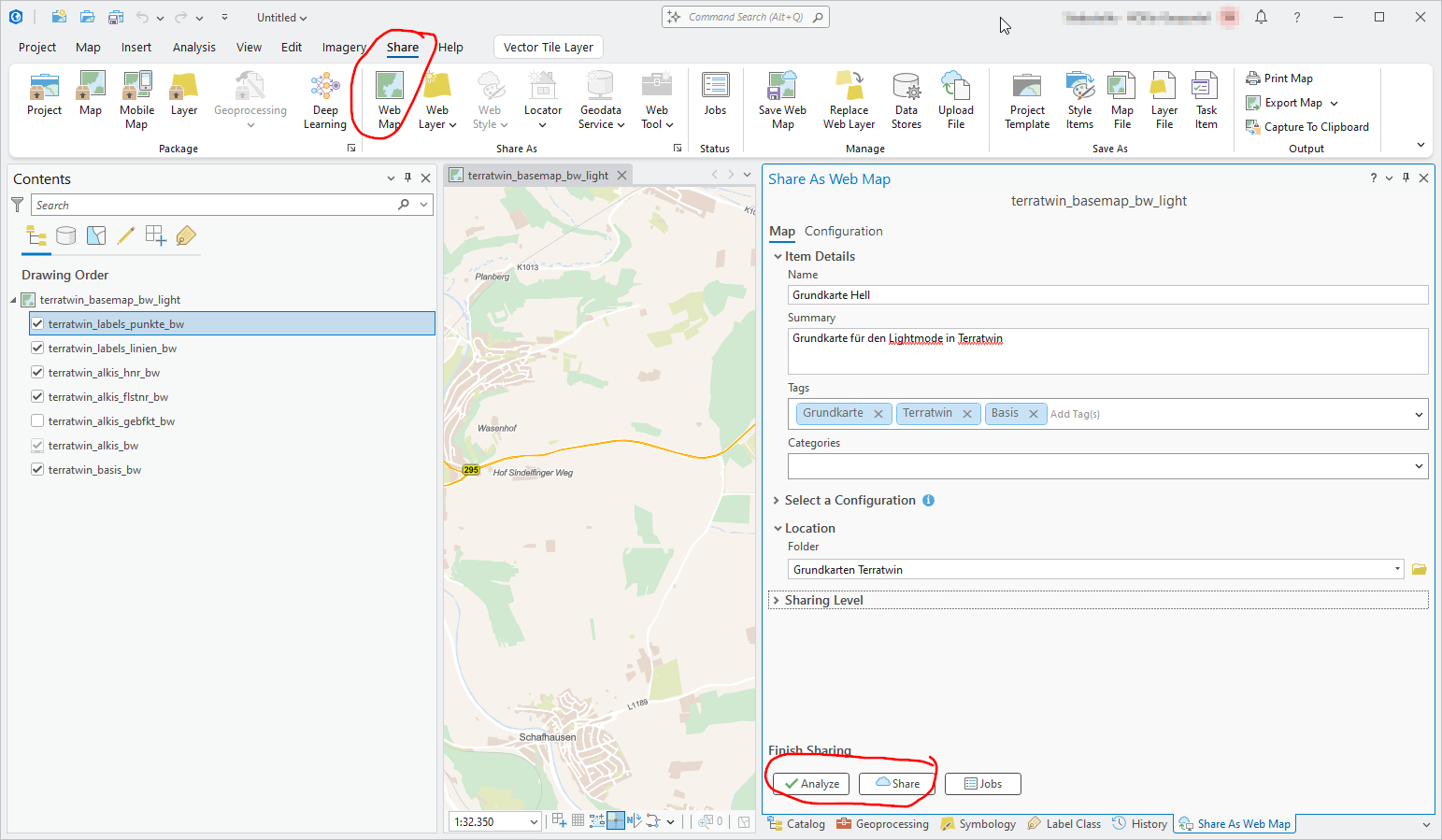This screenshot has height=840, width=1442.
Task: Uncheck the terratwin_basis_bw layer
Action: 37,469
